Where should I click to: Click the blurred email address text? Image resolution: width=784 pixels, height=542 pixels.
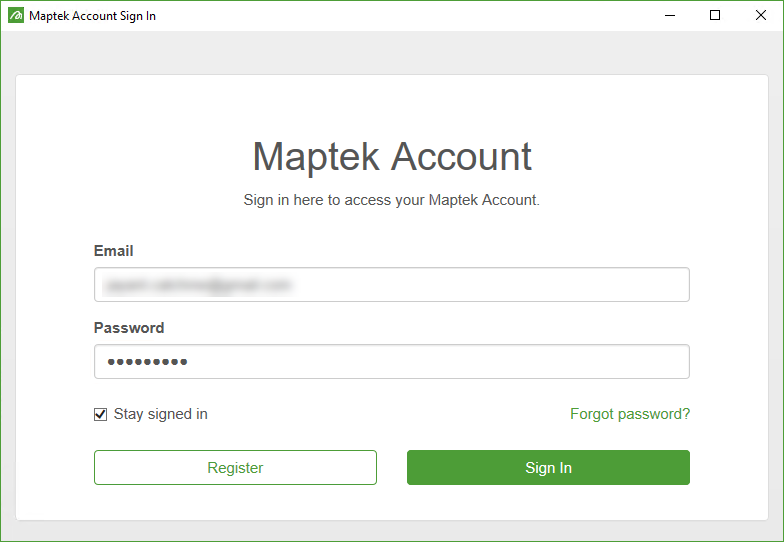pyautogui.click(x=198, y=285)
